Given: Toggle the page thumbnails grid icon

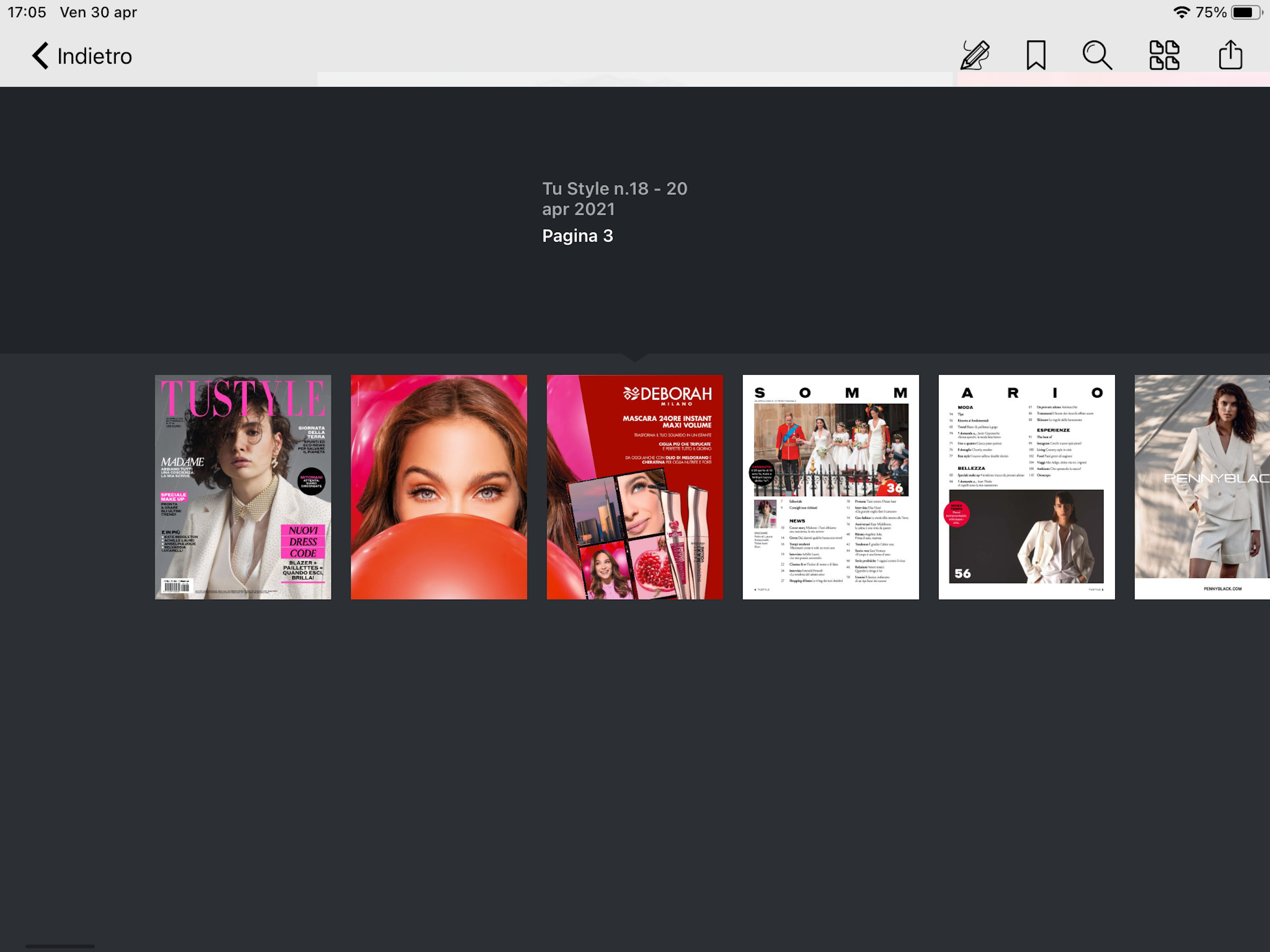Looking at the screenshot, I should (1164, 55).
